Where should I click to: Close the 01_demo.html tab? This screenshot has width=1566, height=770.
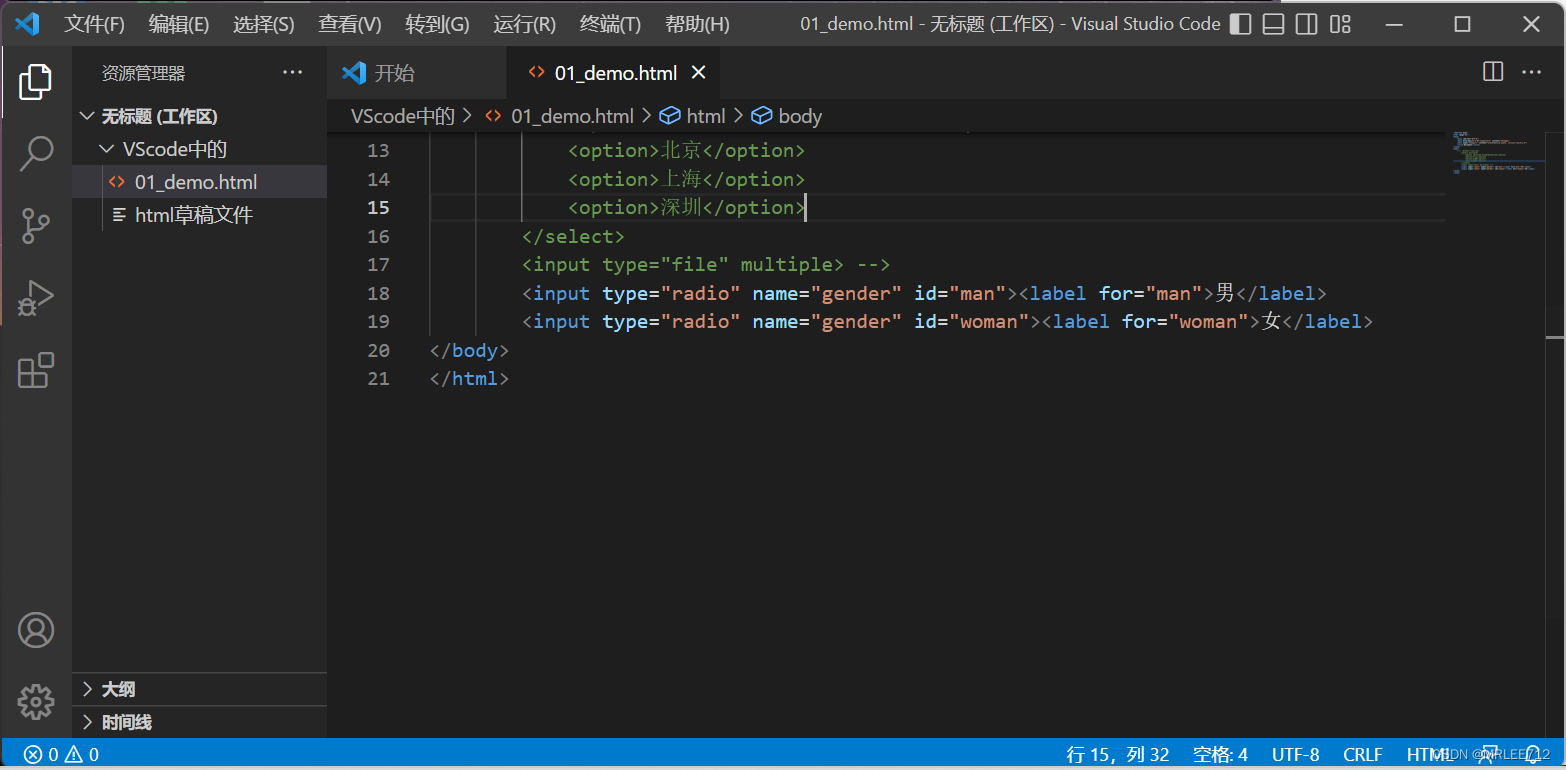point(699,72)
